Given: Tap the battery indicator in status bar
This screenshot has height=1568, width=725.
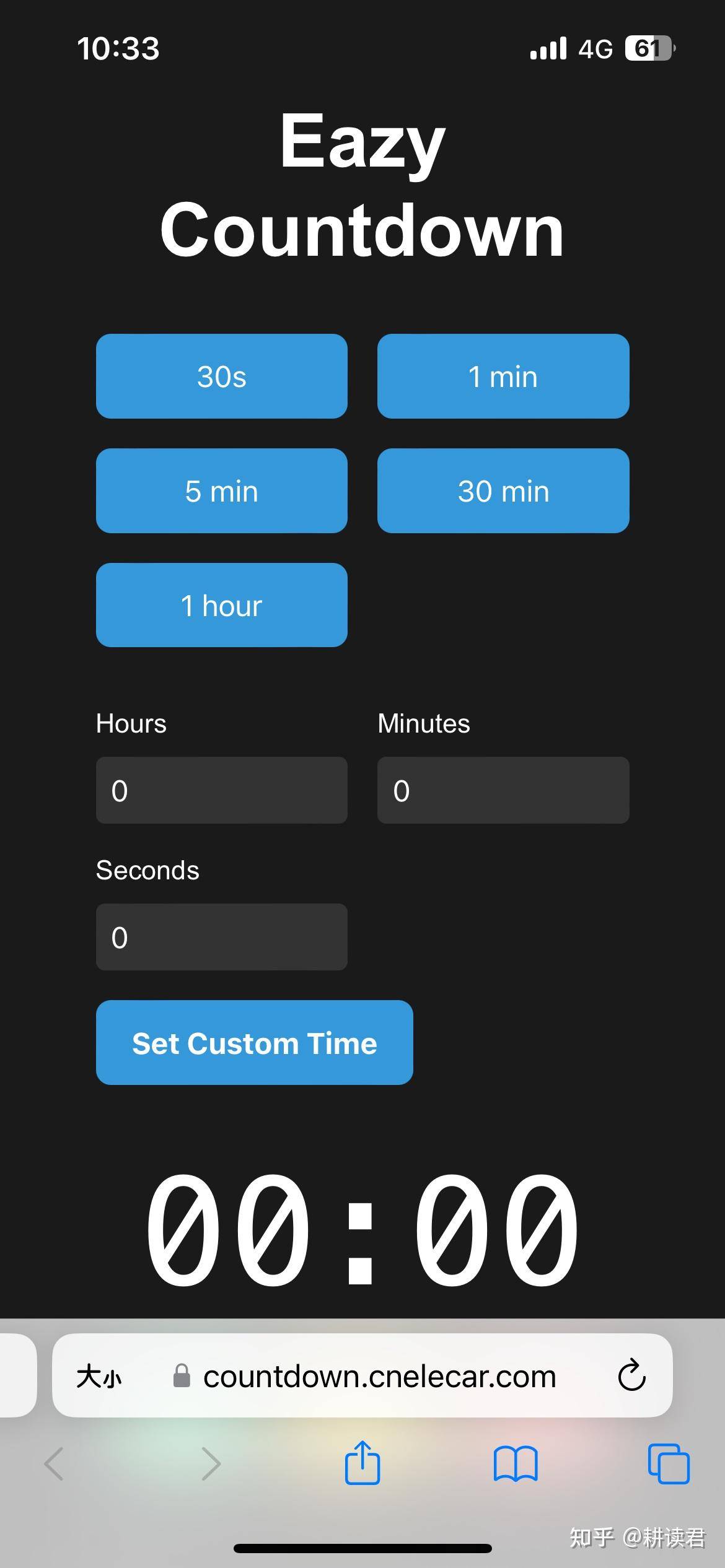Looking at the screenshot, I should 649,48.
